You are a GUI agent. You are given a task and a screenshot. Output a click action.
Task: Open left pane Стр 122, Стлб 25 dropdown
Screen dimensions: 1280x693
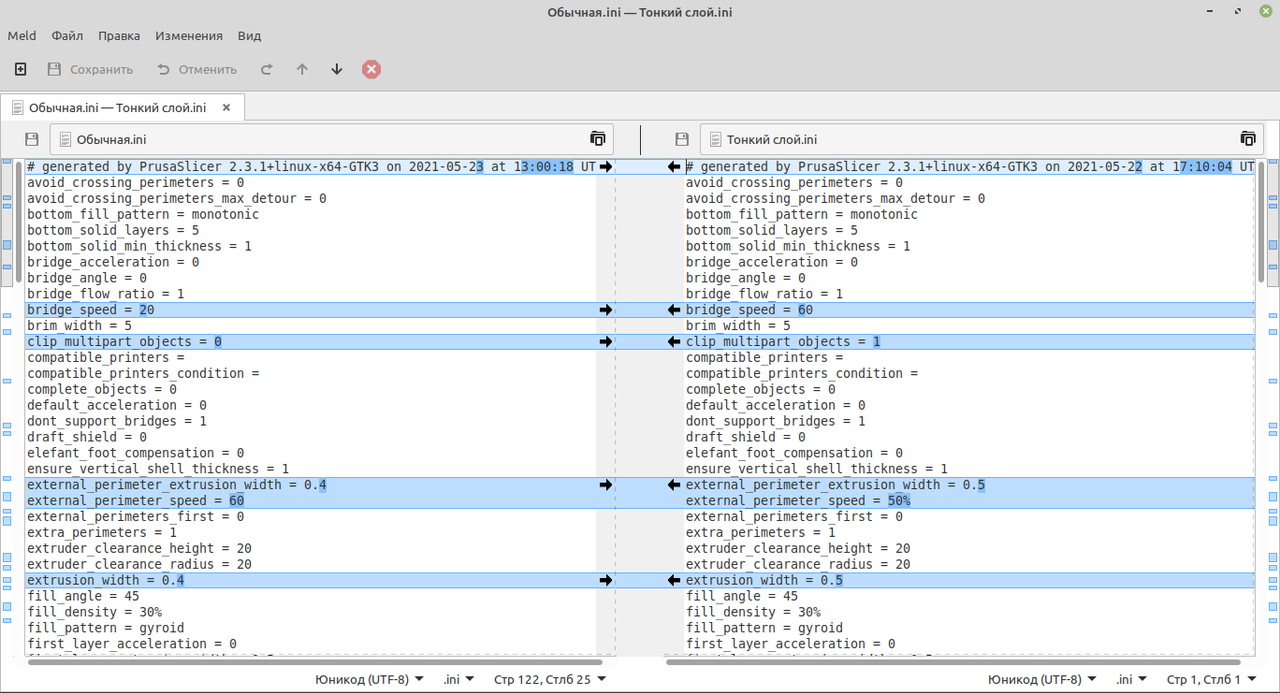(550, 680)
